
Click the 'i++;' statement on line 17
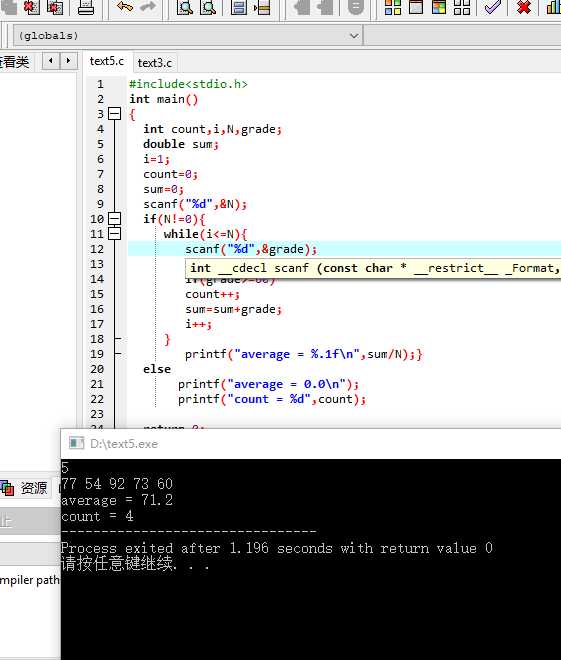point(198,324)
